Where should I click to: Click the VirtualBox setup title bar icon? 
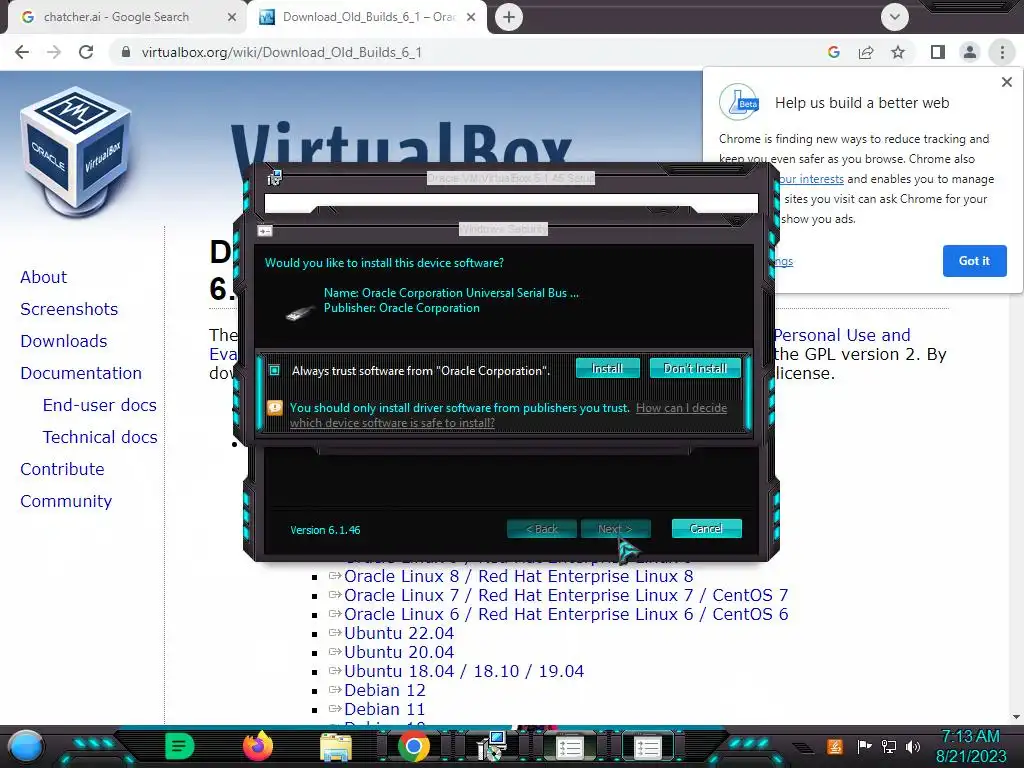[x=274, y=177]
